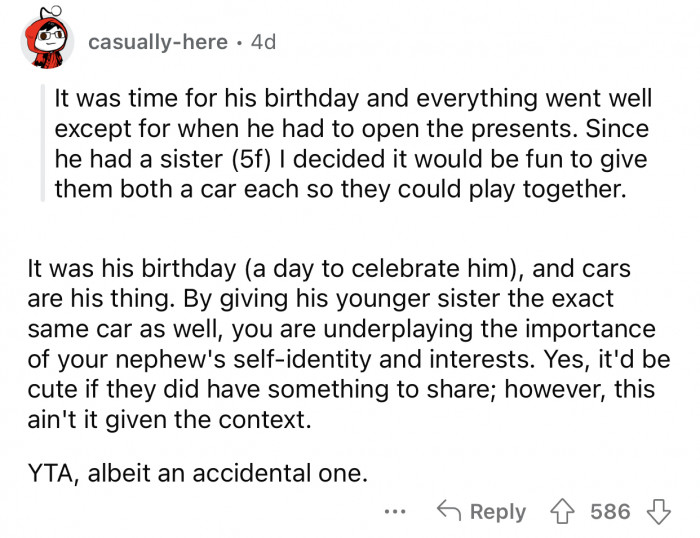Open the three-dot more options menu
Image resolution: width=700 pixels, height=538 pixels.
click(x=396, y=511)
